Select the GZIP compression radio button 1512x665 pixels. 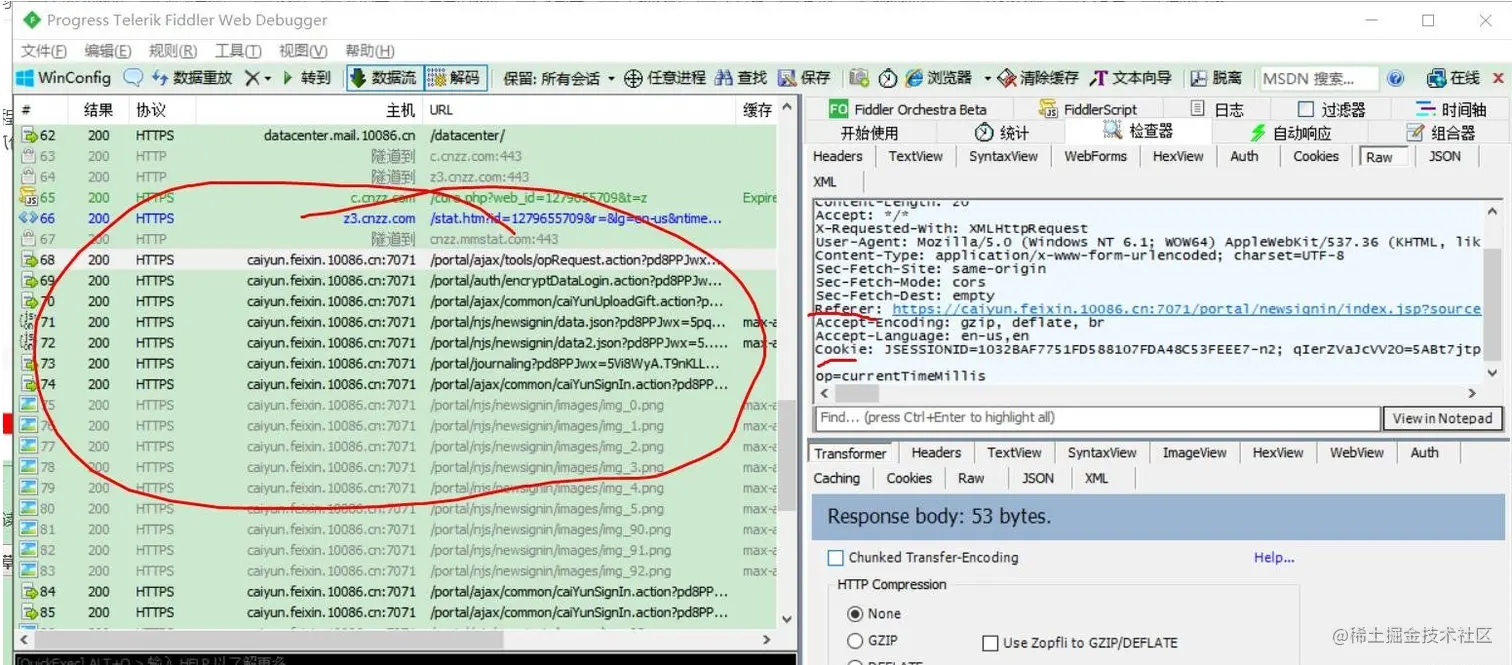point(857,641)
